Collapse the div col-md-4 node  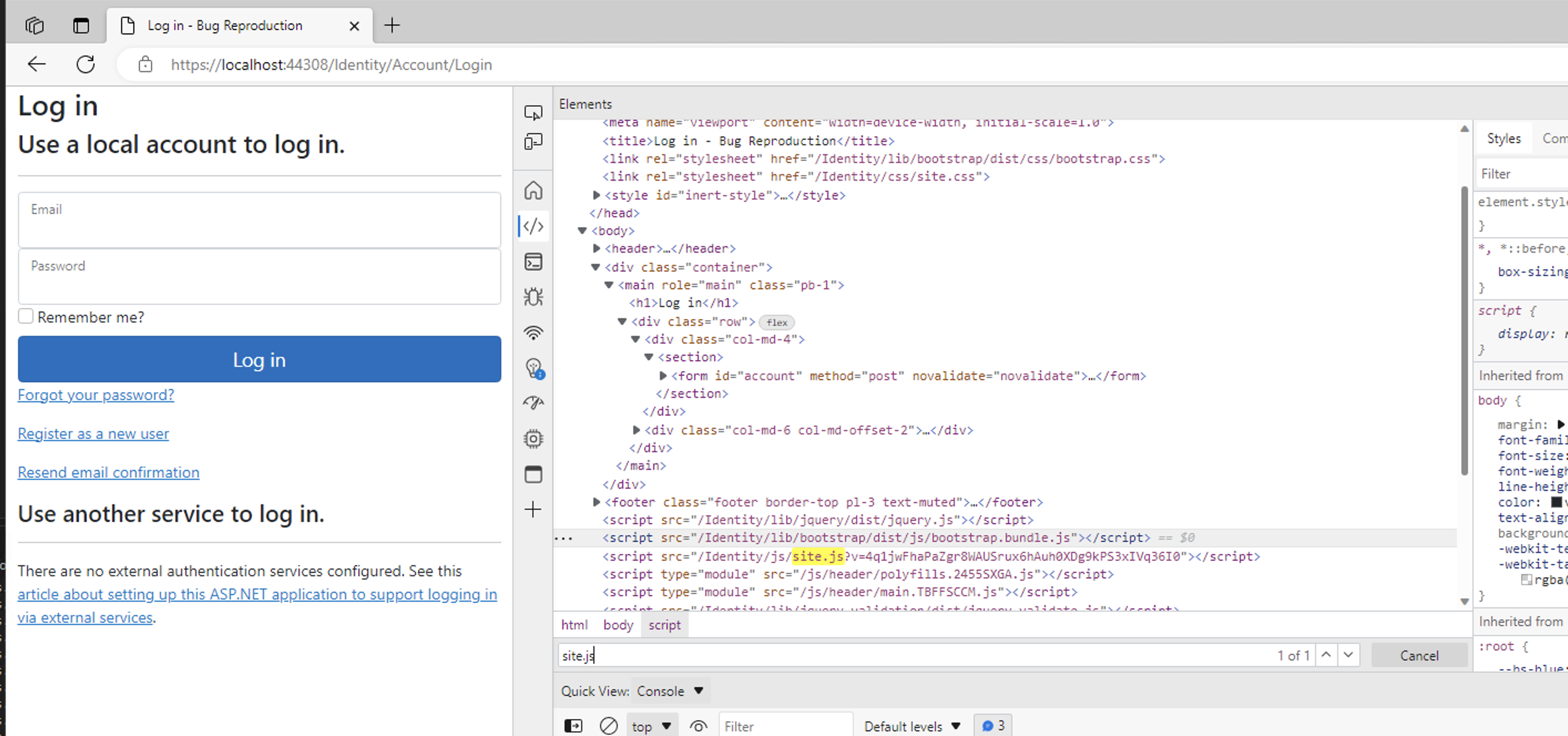[635, 339]
